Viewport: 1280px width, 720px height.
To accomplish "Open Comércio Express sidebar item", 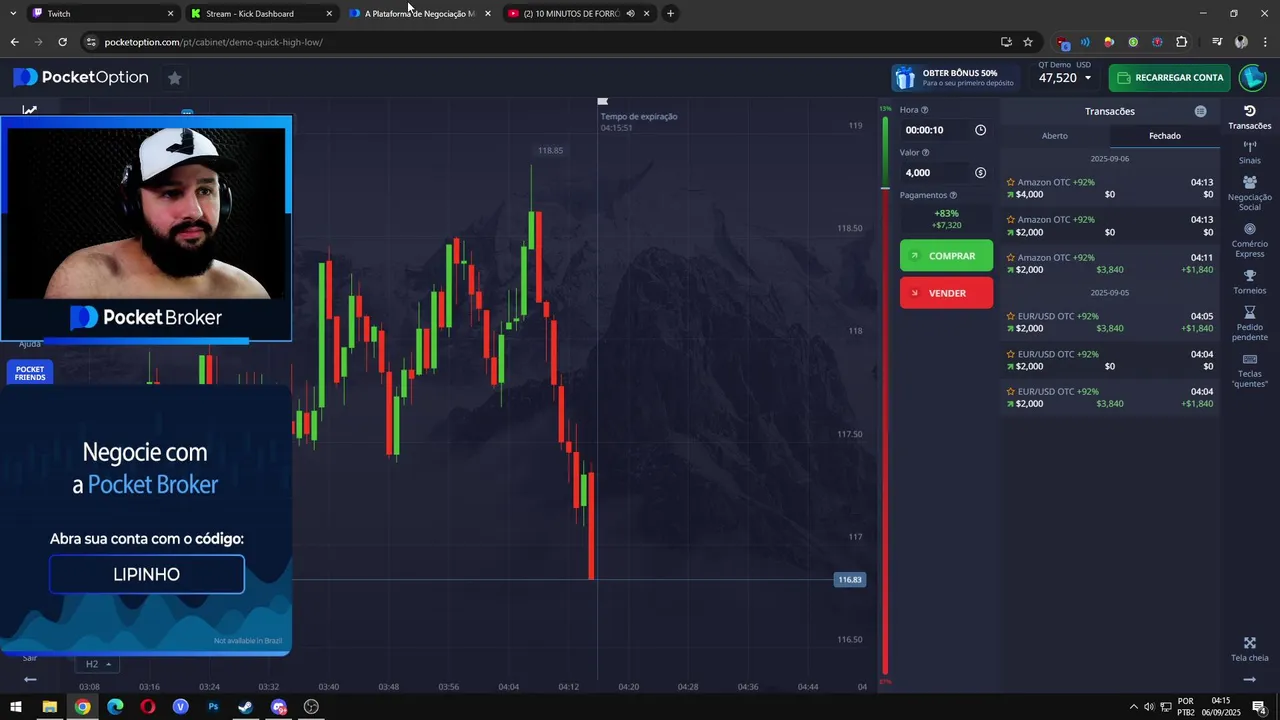I will tap(1249, 240).
